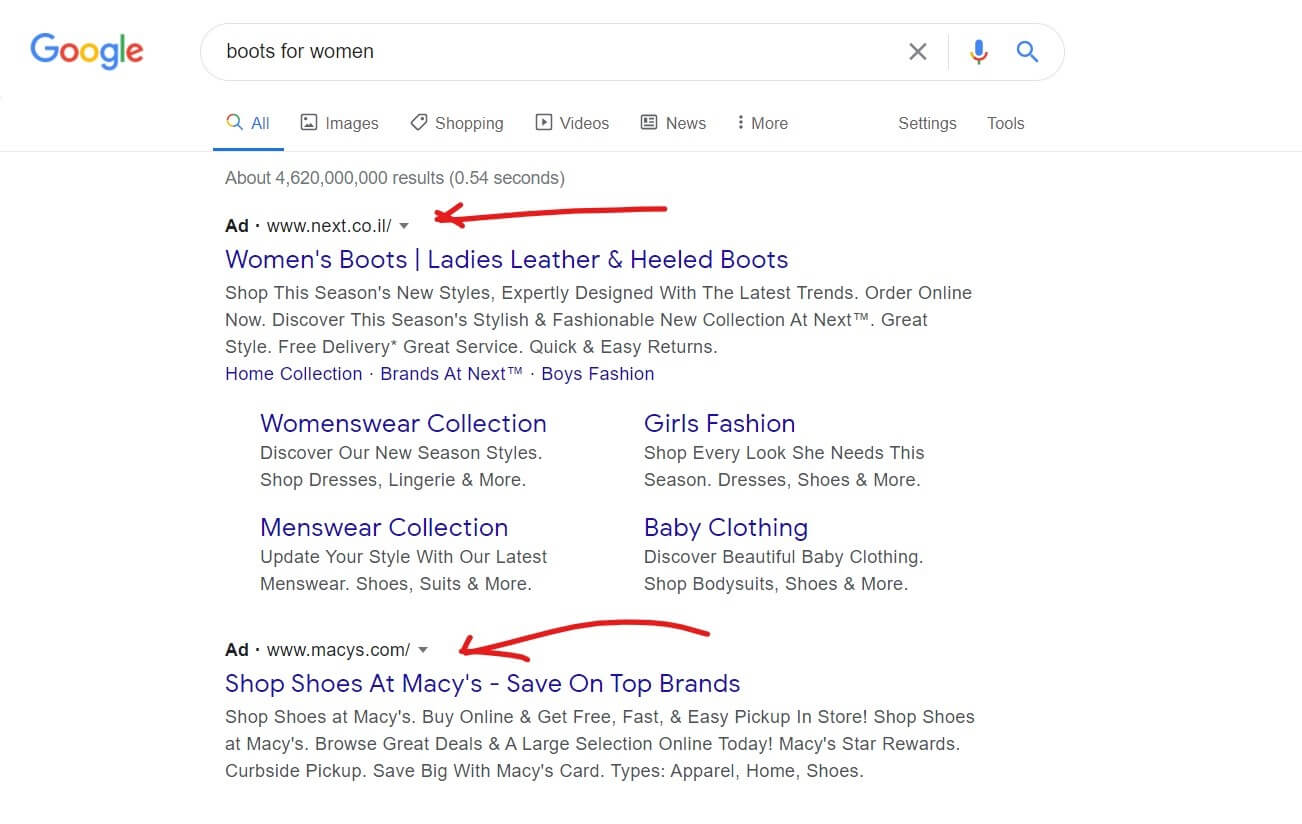The image size is (1302, 824).
Task: Select the All results tab
Action: point(248,123)
